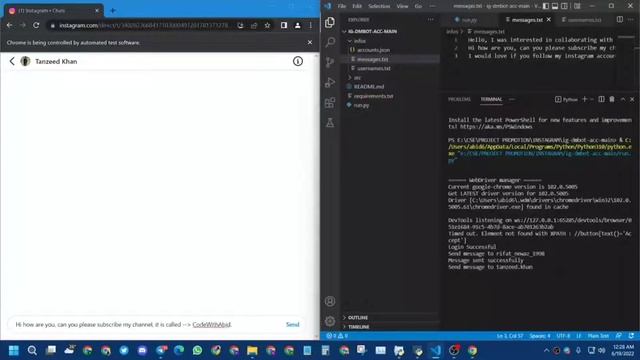Screen dimensions: 640x360
Task: Open the View menu
Action: [402, 6]
